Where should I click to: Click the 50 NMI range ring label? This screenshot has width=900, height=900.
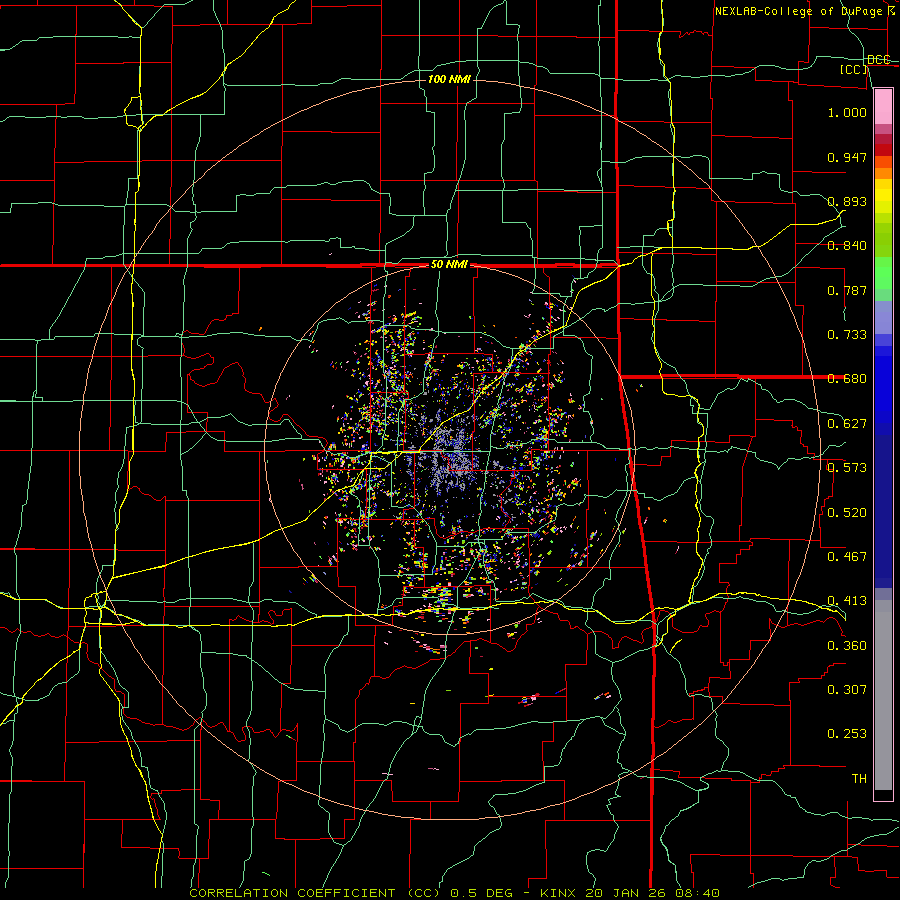449,265
